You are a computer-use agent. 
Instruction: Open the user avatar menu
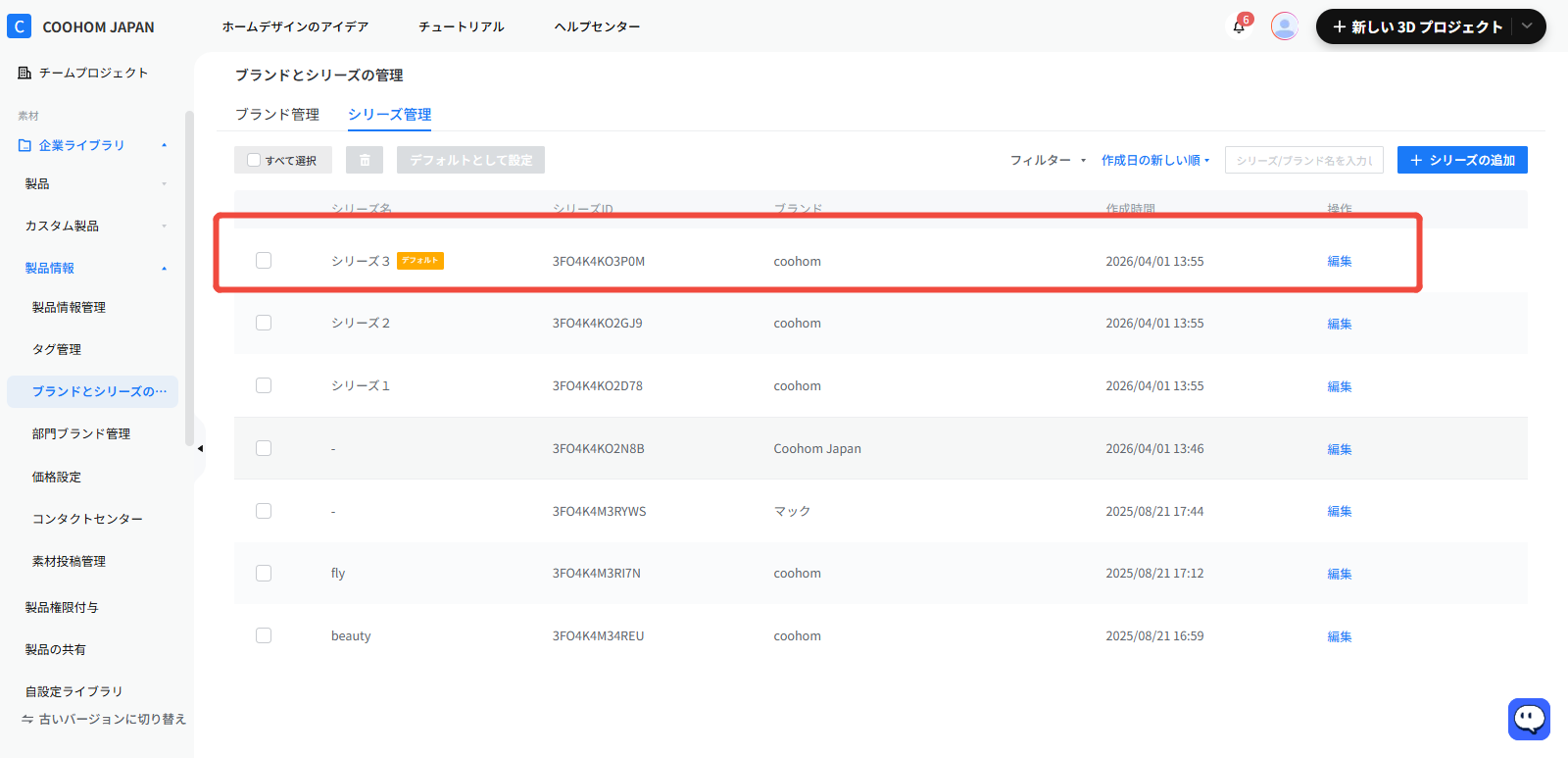pyautogui.click(x=1285, y=26)
